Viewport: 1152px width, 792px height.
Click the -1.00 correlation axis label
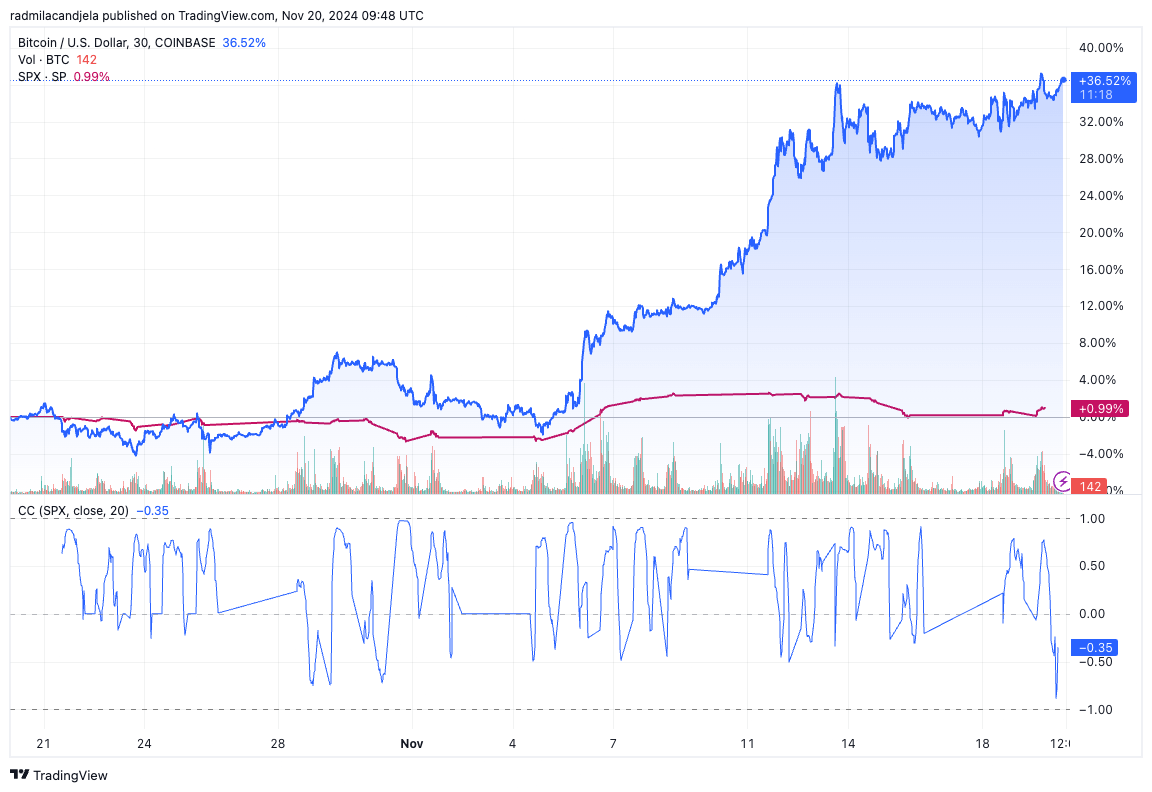click(1095, 710)
